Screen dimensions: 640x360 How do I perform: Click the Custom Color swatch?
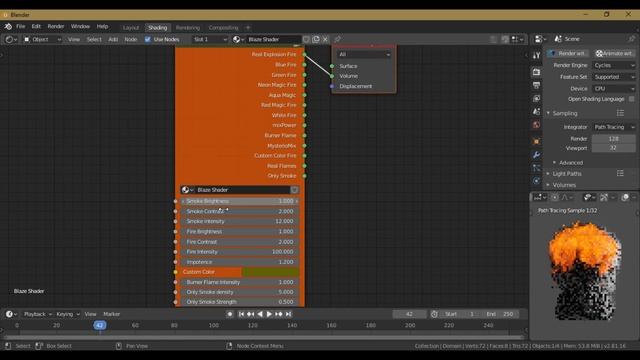(270, 272)
